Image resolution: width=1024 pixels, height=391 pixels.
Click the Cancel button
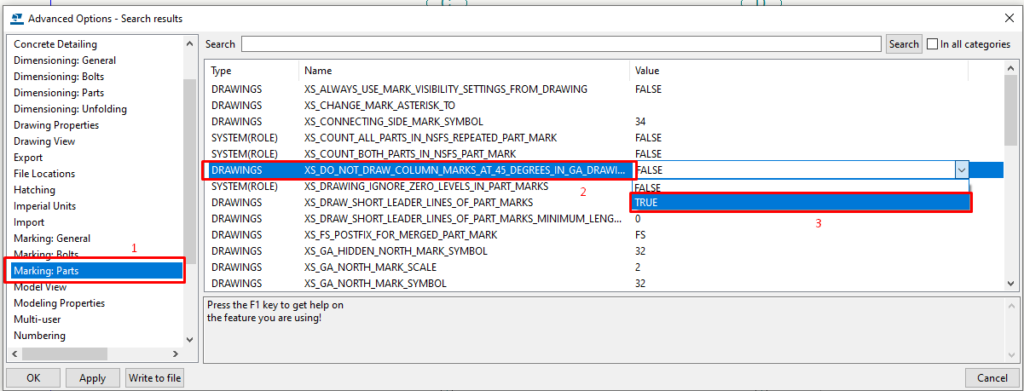pyautogui.click(x=991, y=378)
